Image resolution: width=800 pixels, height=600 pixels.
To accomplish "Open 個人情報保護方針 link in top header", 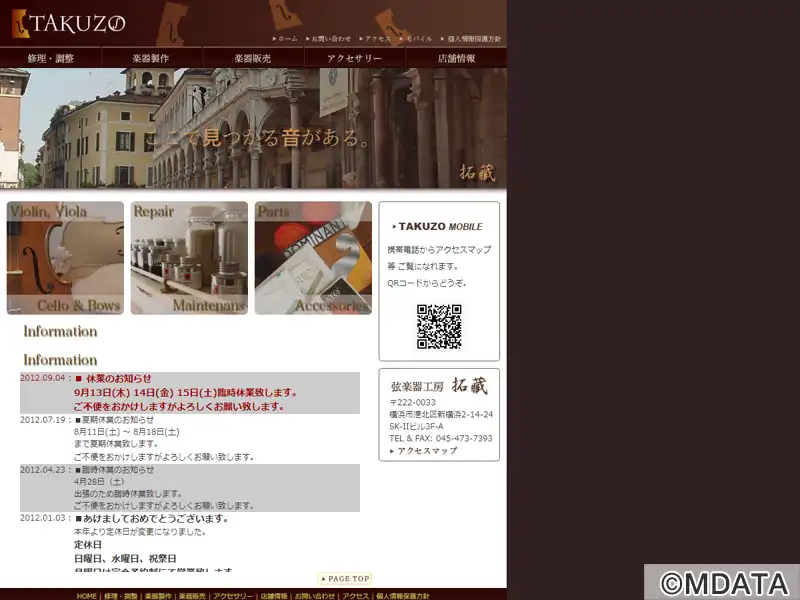I will coord(471,39).
